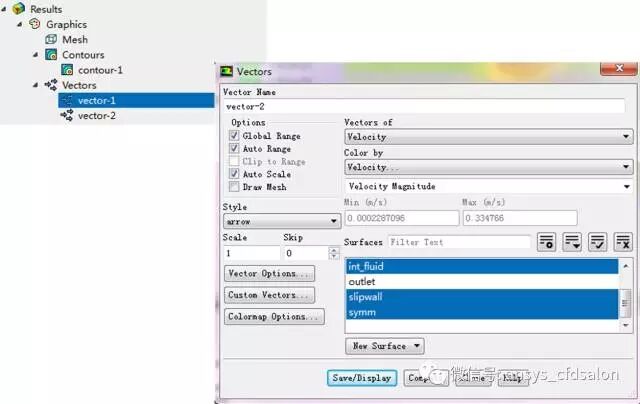
Task: Click the vector-2 tree item icon
Action: click(67, 115)
